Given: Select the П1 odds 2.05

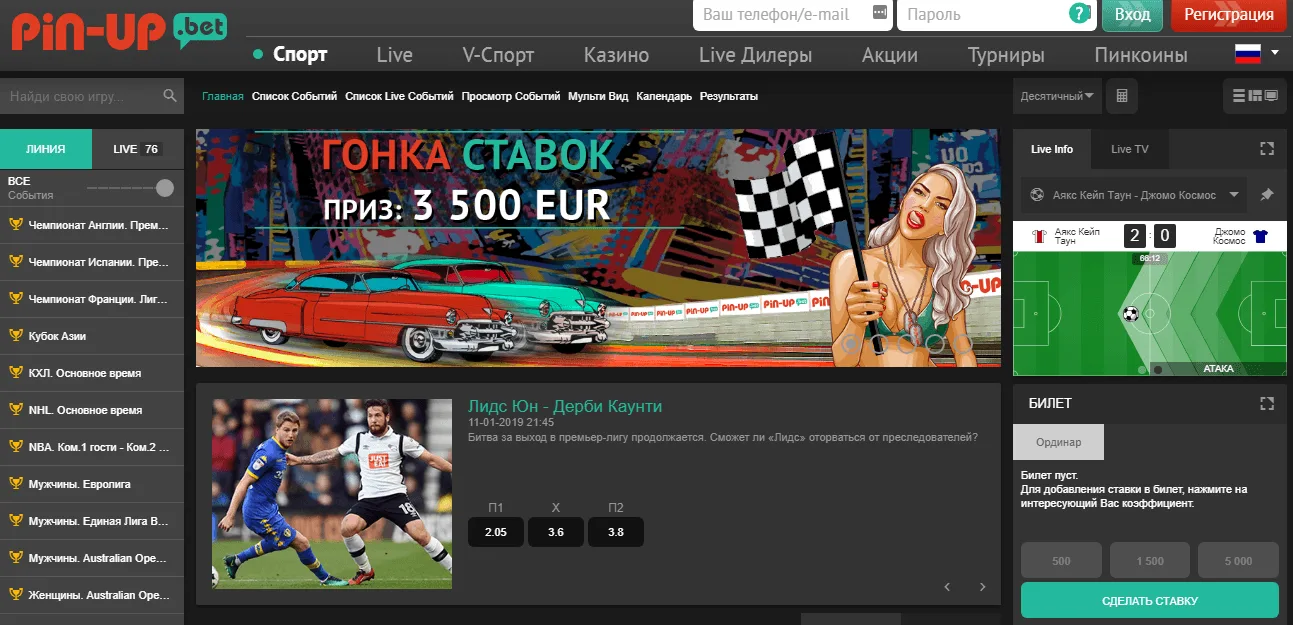Looking at the screenshot, I should [x=495, y=532].
